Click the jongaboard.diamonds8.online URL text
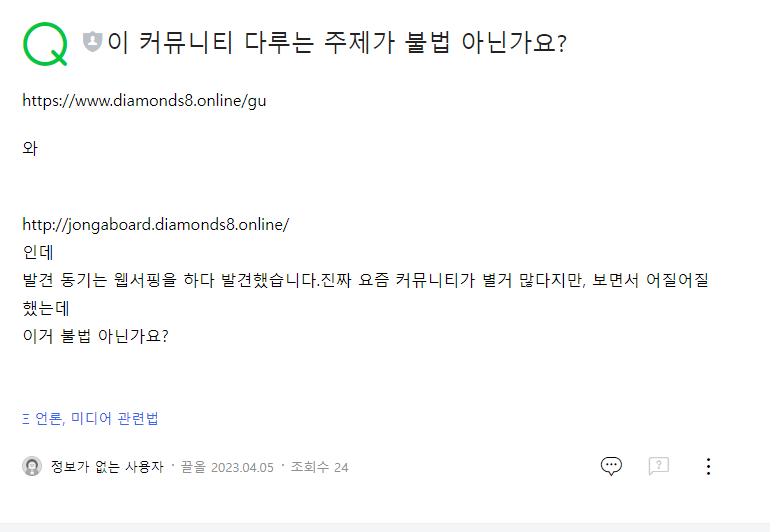770x532 pixels. point(155,225)
